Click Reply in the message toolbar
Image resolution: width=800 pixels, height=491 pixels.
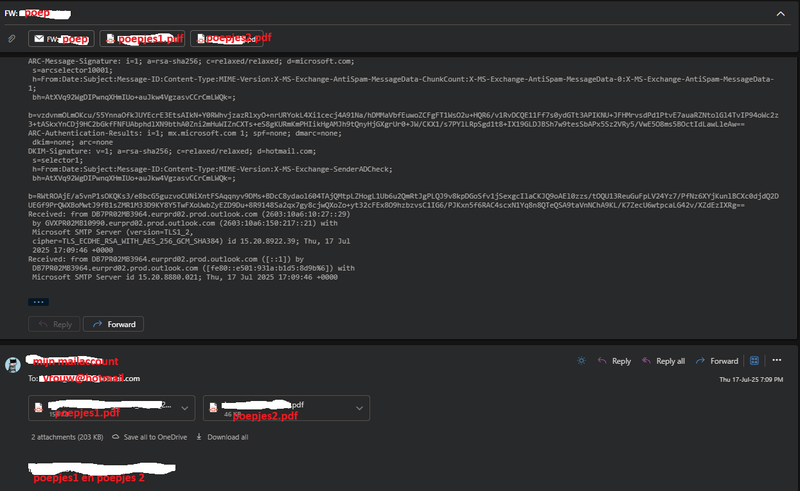(x=614, y=361)
